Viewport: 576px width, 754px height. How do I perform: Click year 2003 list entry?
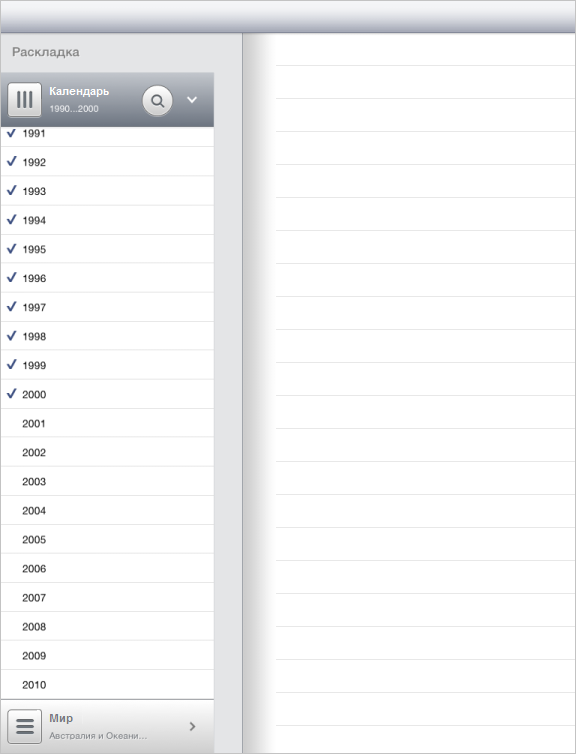click(107, 481)
